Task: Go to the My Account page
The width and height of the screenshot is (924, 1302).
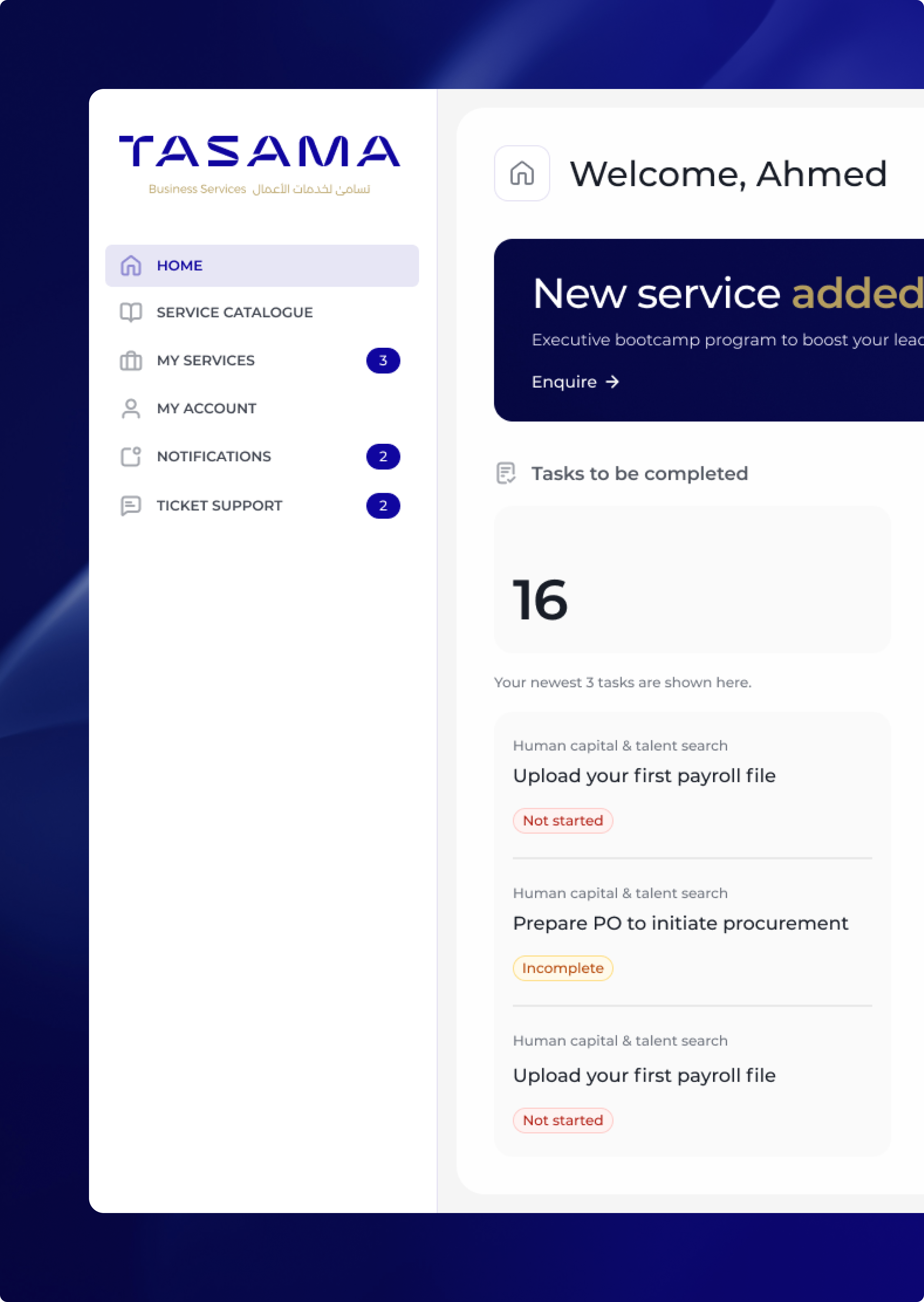Action: [x=207, y=409]
